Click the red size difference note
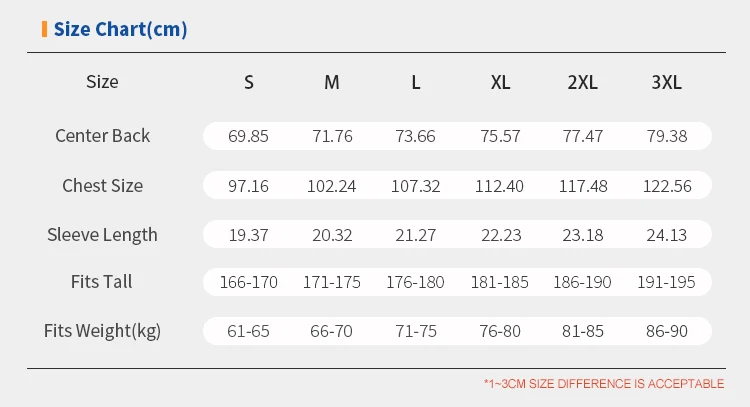The width and height of the screenshot is (750, 407). pyautogui.click(x=604, y=384)
